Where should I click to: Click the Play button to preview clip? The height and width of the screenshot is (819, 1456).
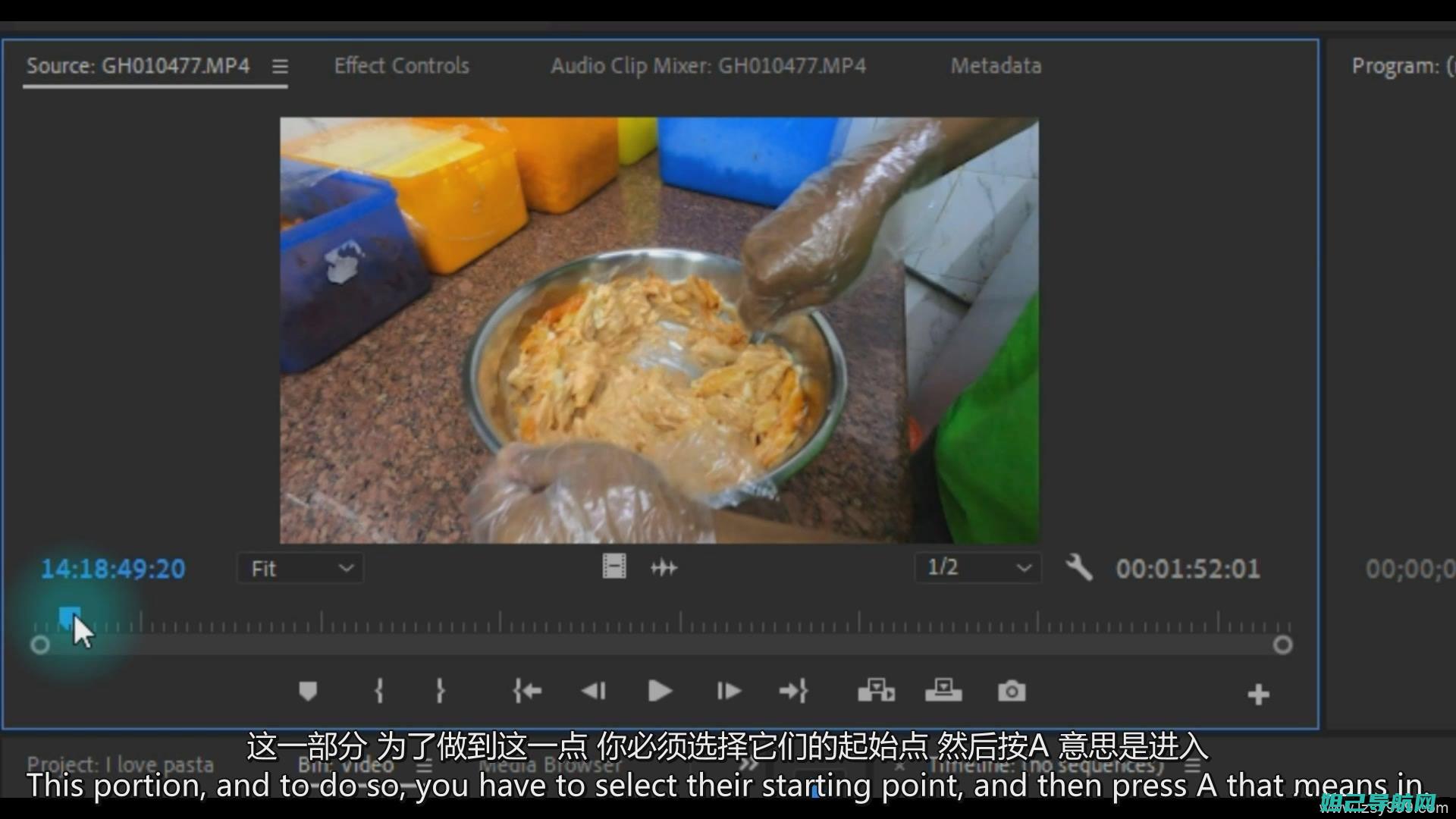click(x=657, y=690)
